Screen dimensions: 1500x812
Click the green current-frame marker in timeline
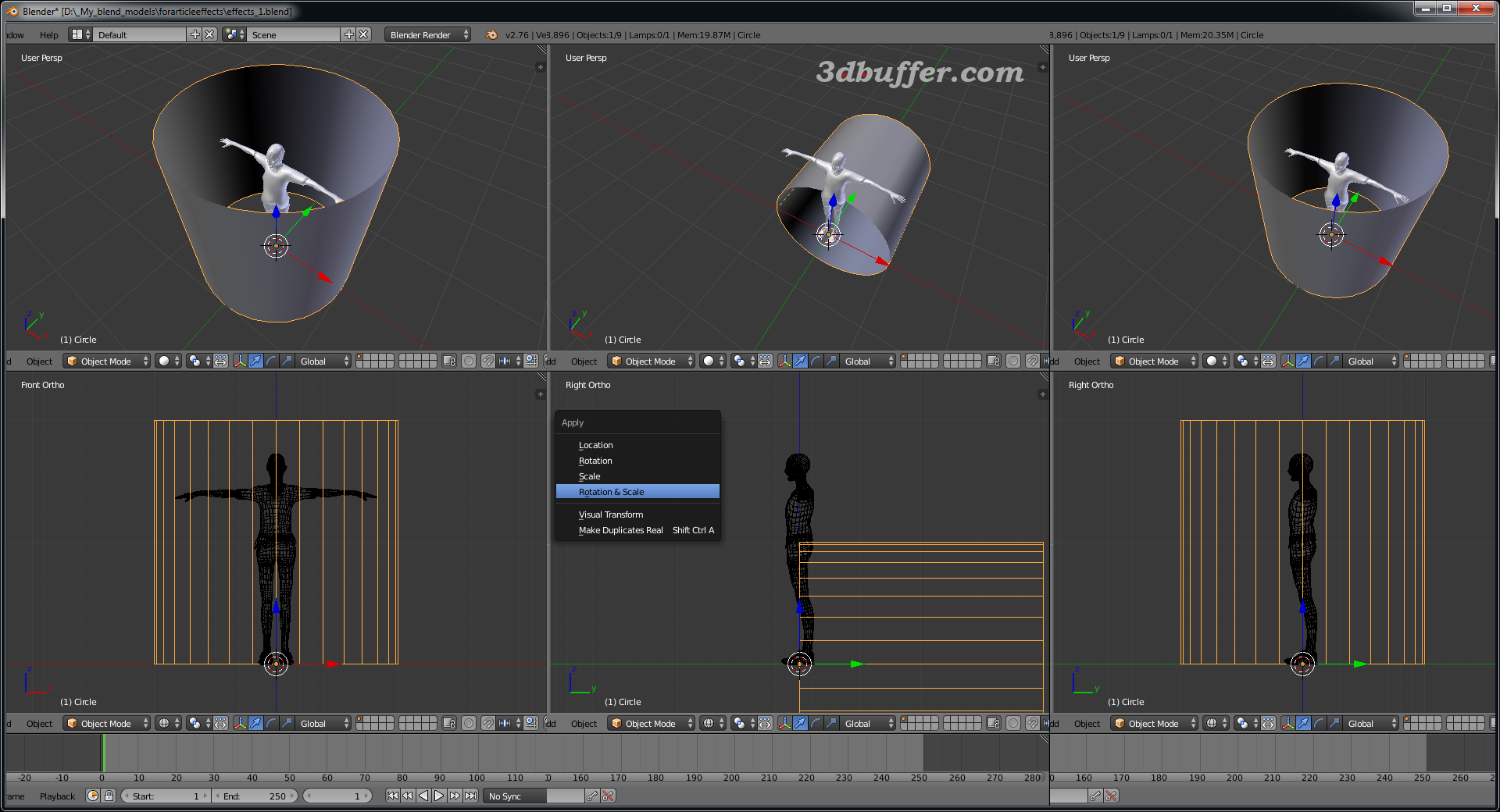103,753
